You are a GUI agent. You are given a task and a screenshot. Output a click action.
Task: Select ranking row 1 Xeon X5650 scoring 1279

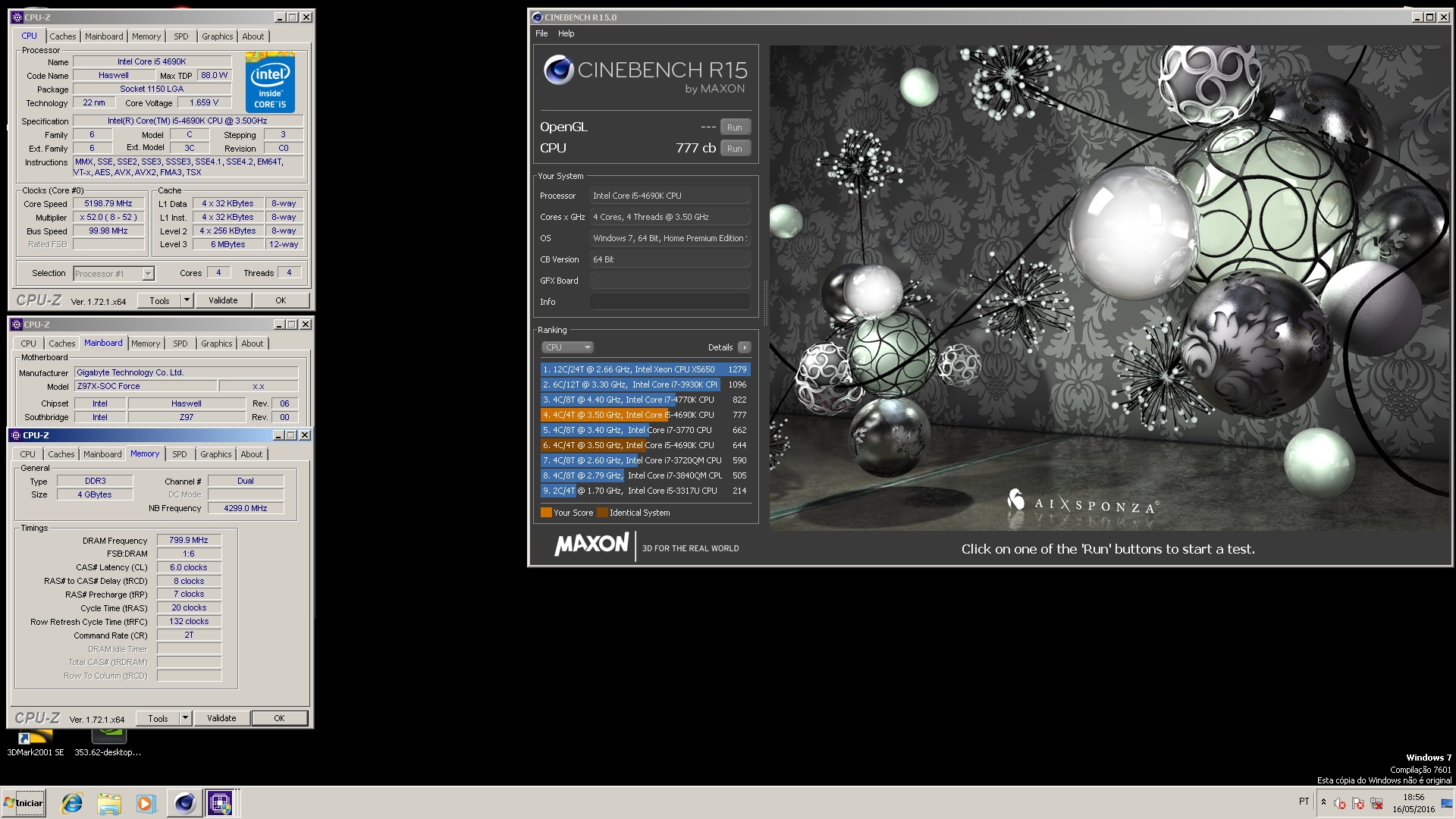coord(645,369)
